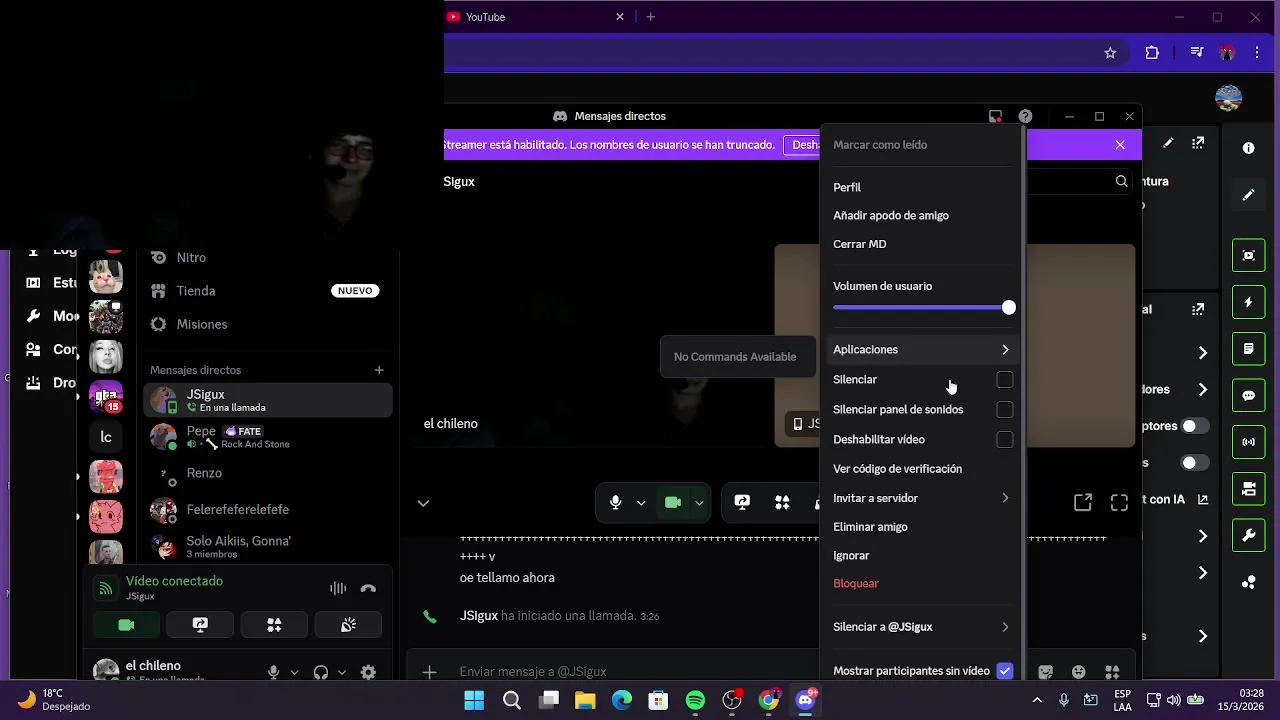Mute microphone in call control bar
Viewport: 1280px width, 720px height.
pyautogui.click(x=616, y=503)
